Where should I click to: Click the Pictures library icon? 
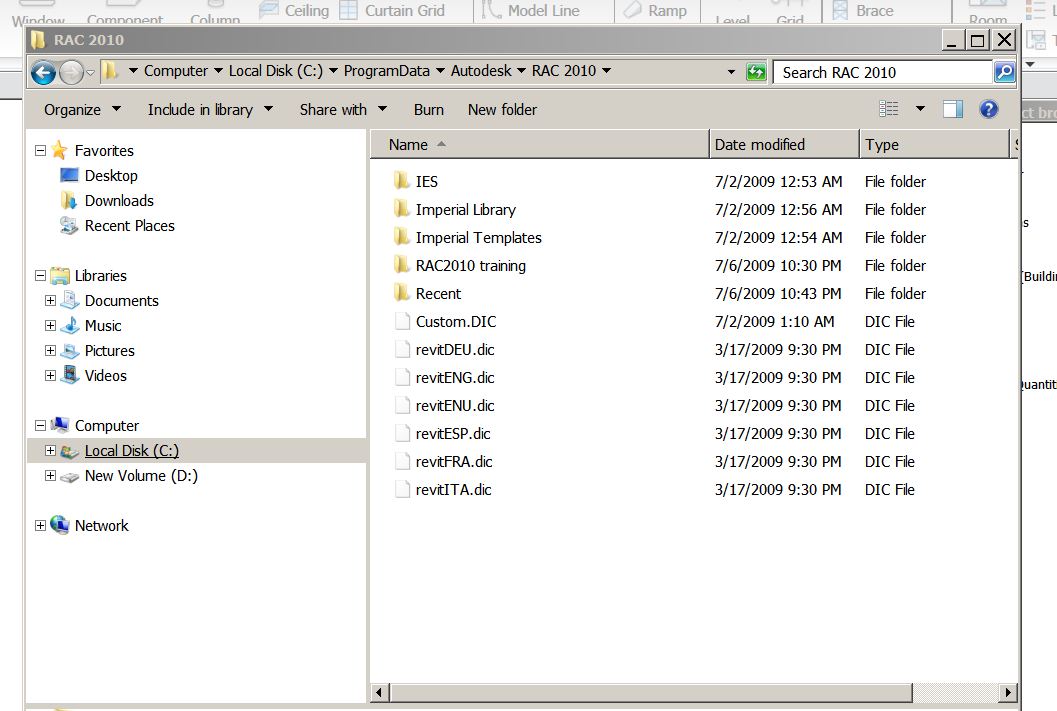(x=69, y=350)
